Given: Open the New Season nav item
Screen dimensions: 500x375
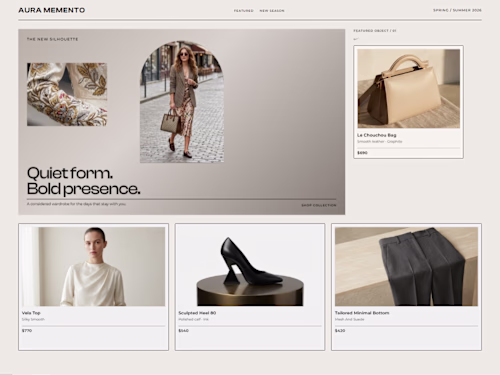Looking at the screenshot, I should [x=272, y=11].
